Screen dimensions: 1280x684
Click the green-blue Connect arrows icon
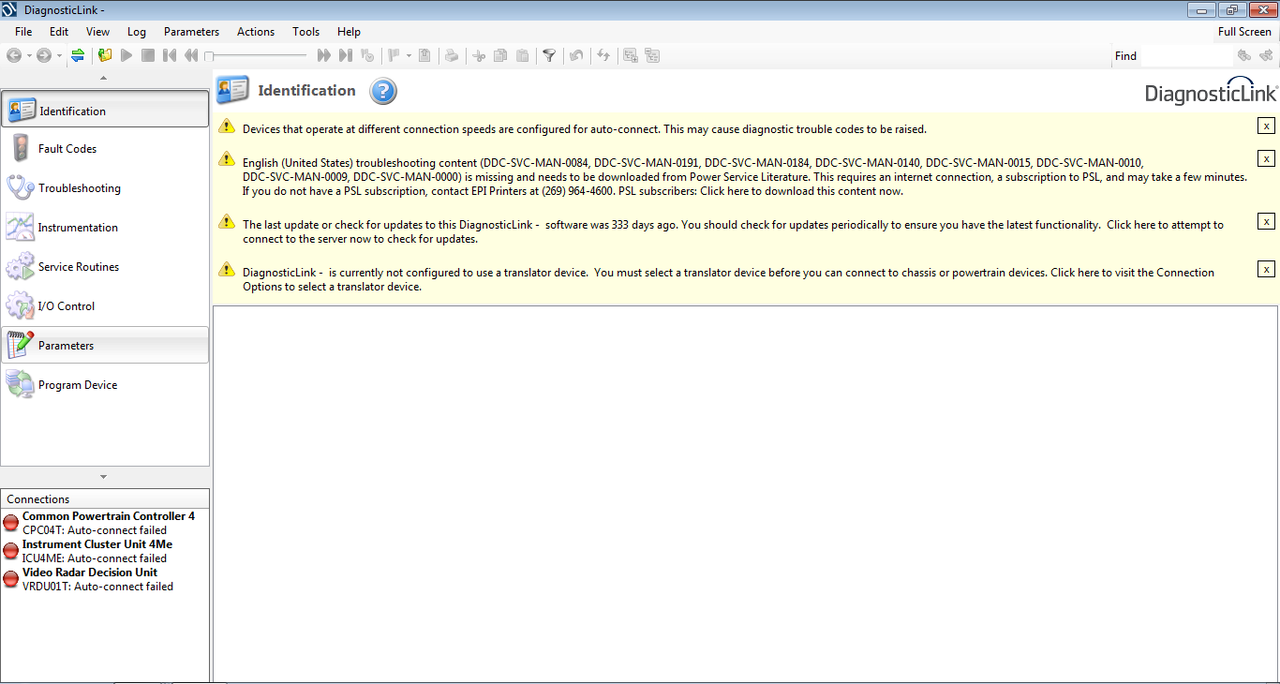click(77, 56)
